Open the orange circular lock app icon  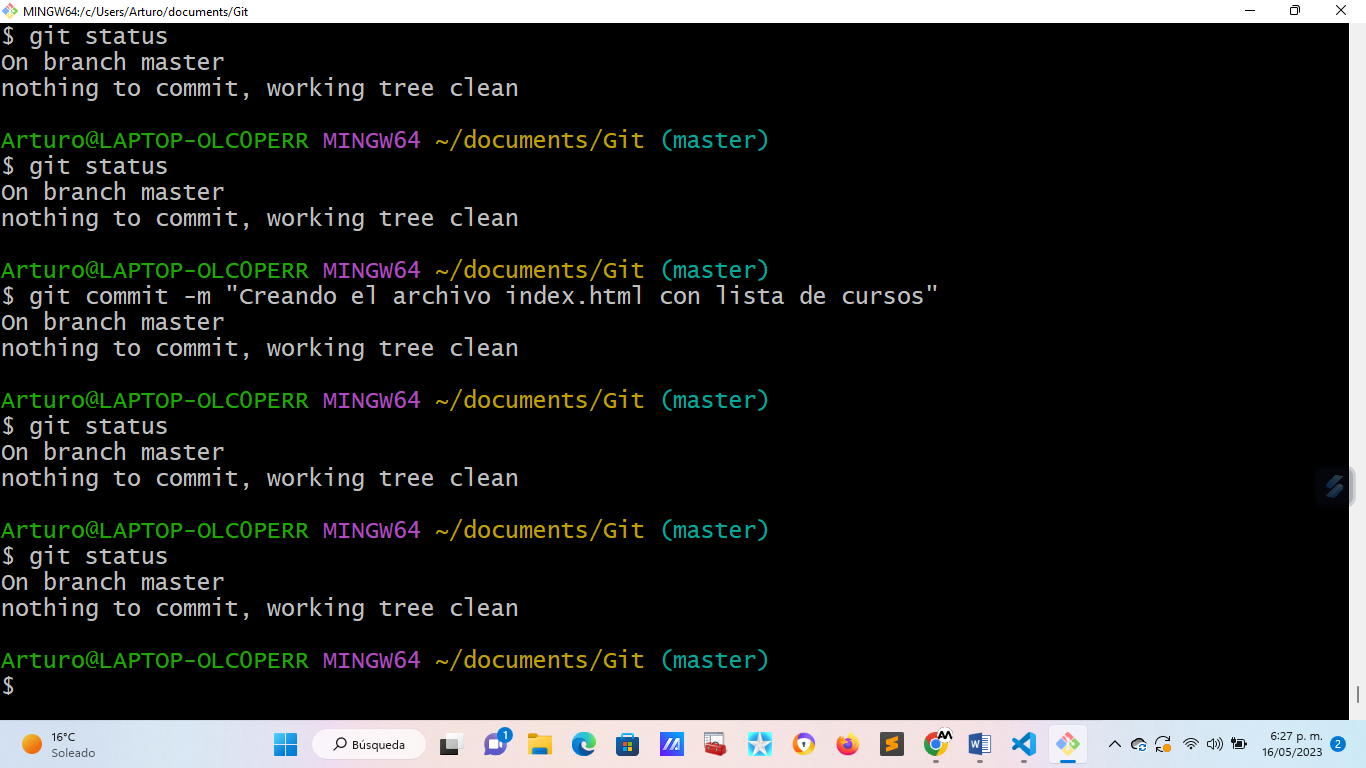804,744
